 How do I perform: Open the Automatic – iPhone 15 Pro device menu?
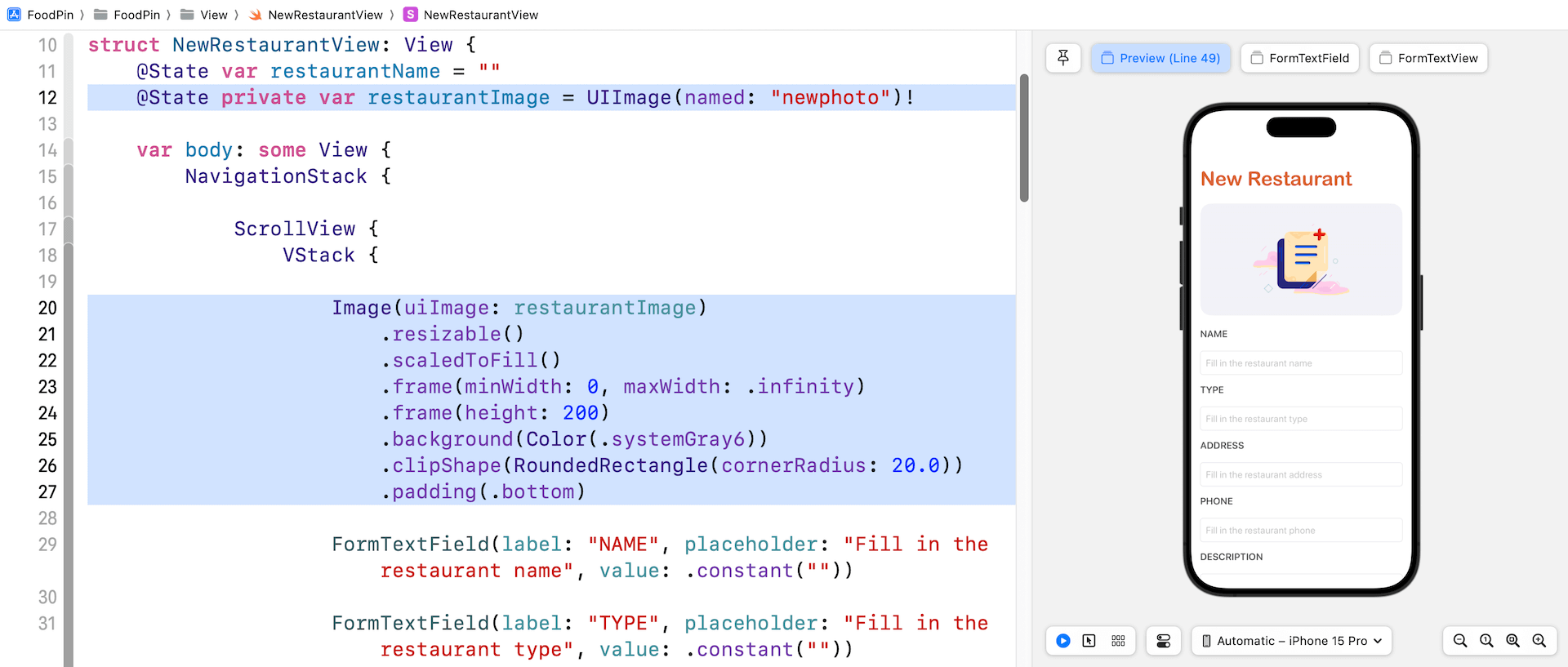(1291, 641)
